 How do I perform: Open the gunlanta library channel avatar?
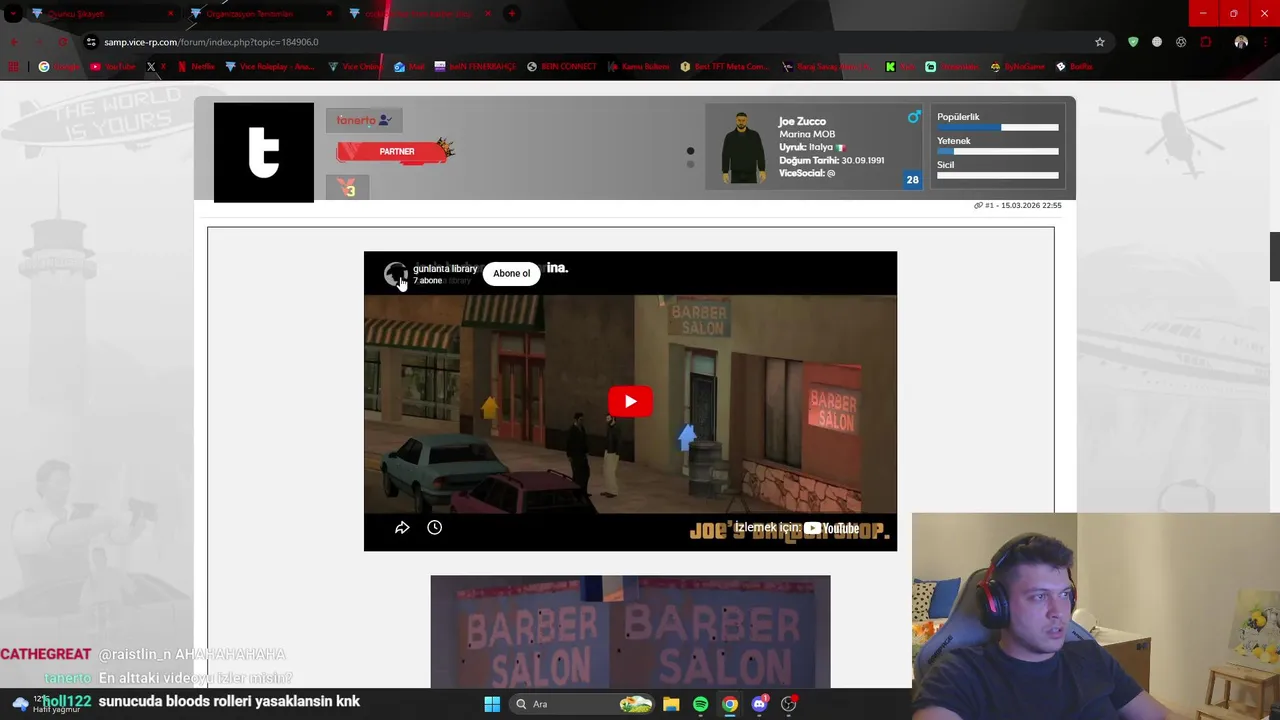pyautogui.click(x=396, y=274)
